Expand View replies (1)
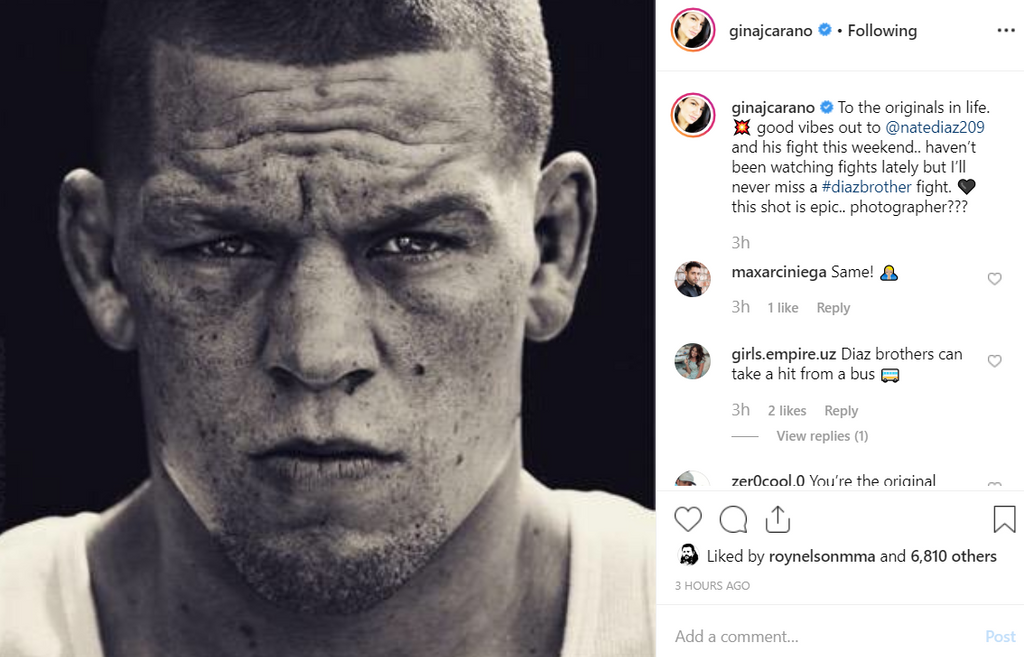This screenshot has width=1024, height=657. coord(822,436)
